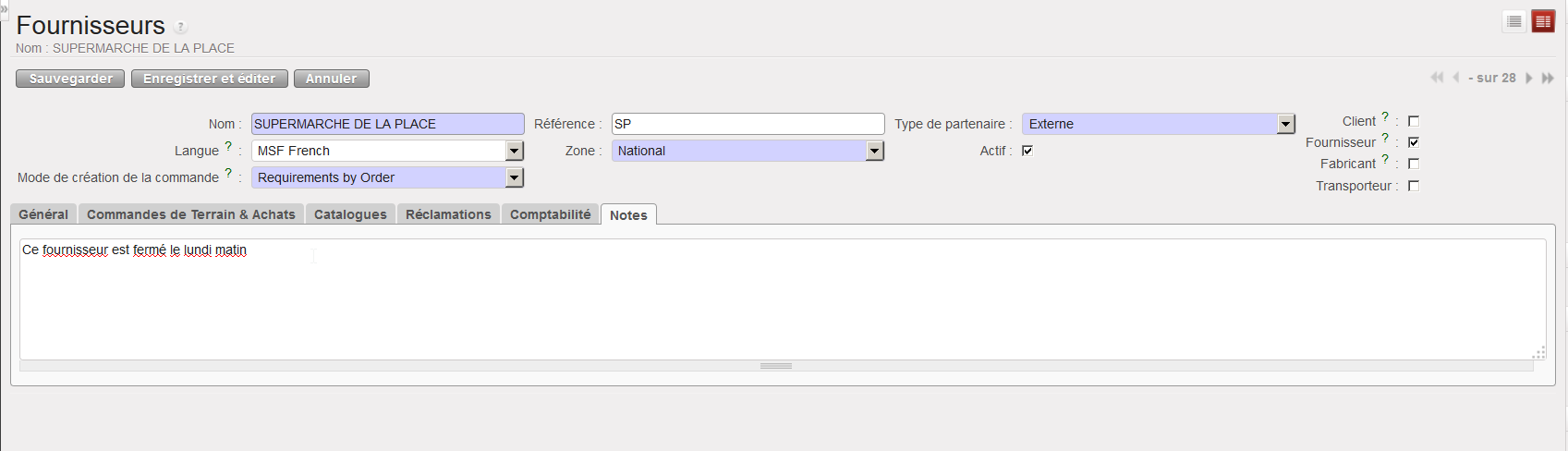Click help icon next to Fournisseurs title
1568x451 pixels.
[181, 27]
